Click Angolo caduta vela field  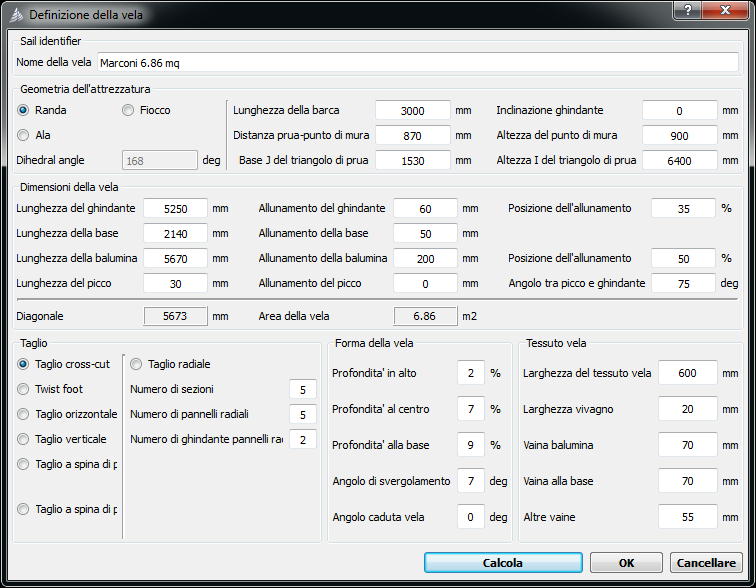click(471, 517)
